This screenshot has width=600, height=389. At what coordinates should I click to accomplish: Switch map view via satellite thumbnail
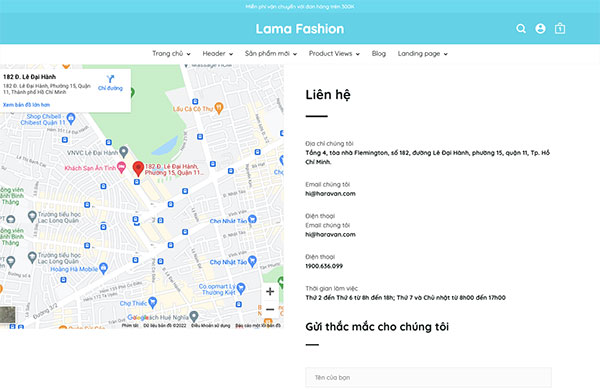tap(8, 315)
